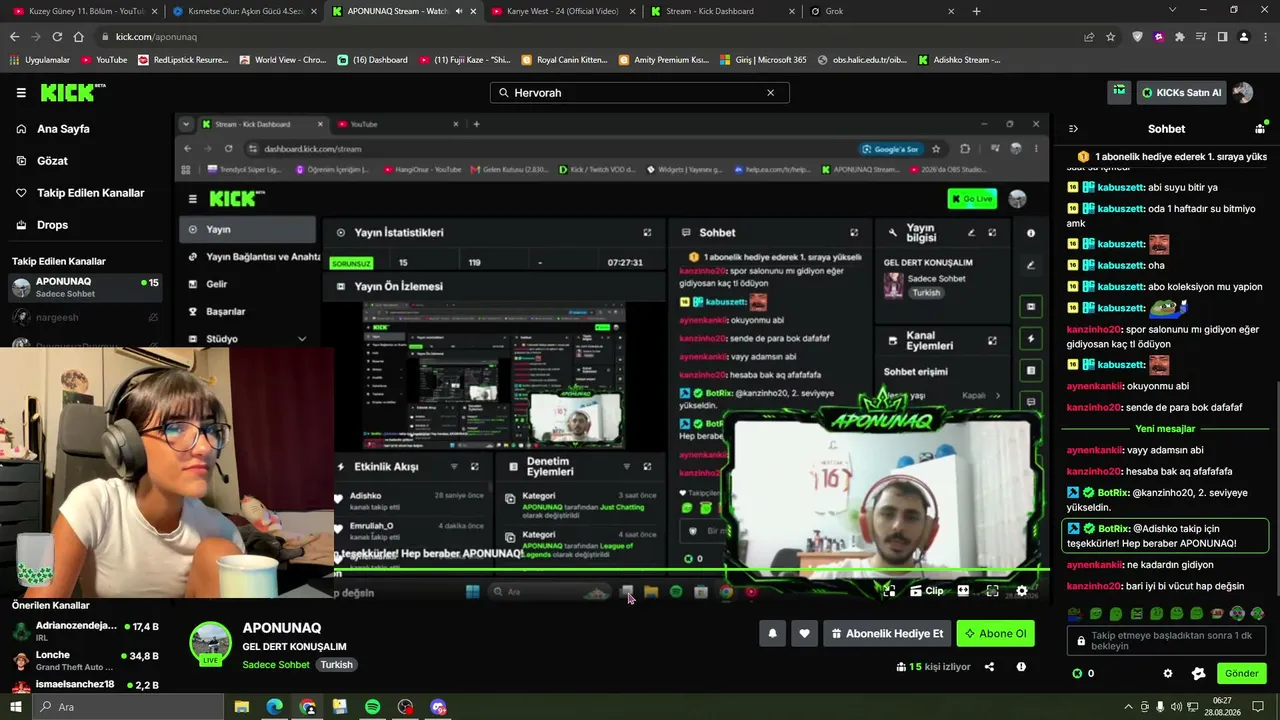This screenshot has width=1280, height=720.
Task: Switch to Stream - Kick Dashboard tab
Action: pyautogui.click(x=721, y=11)
